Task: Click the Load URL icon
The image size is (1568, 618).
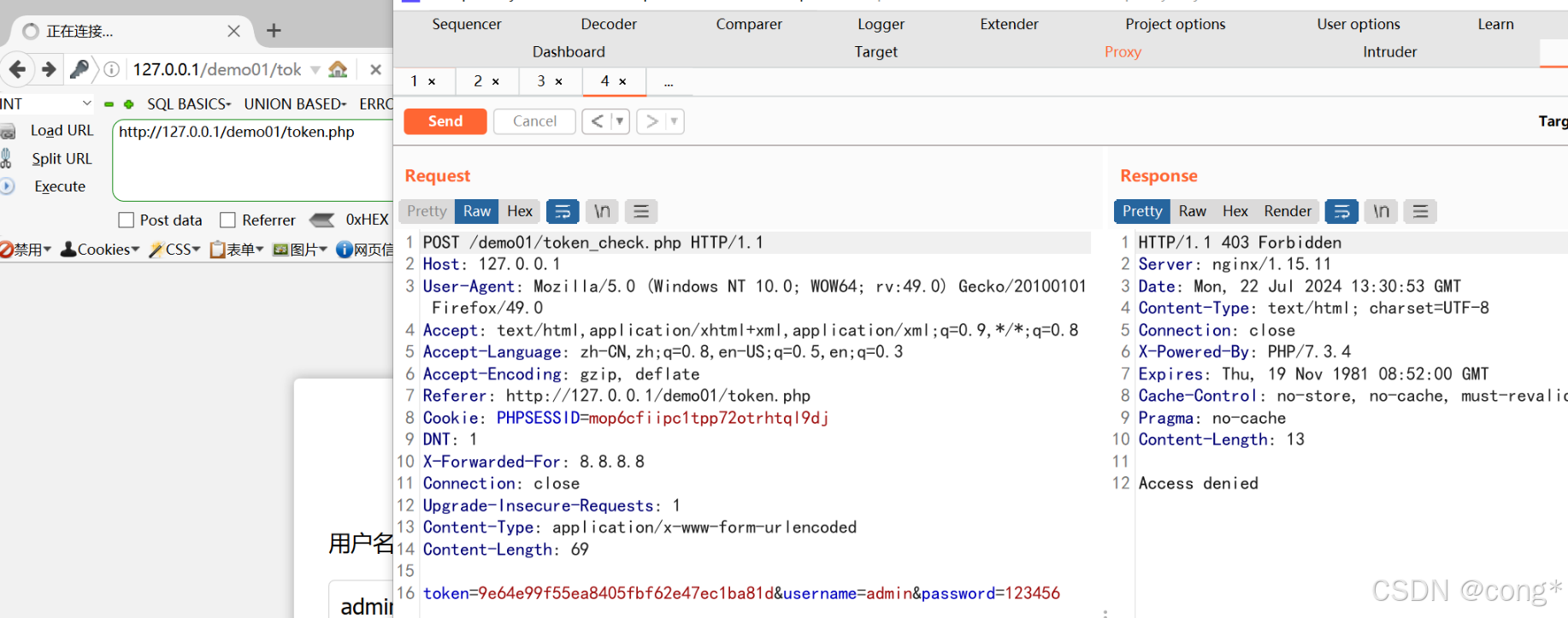Action: [8, 132]
